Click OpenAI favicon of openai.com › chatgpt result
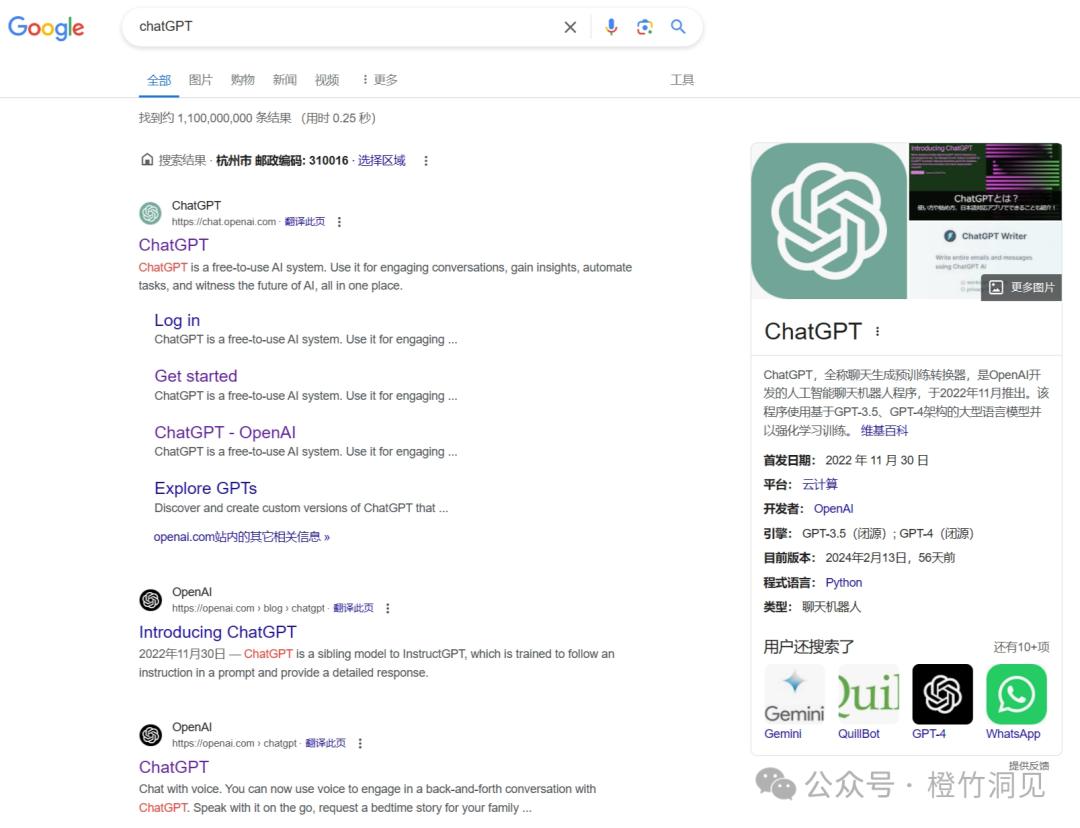Image resolution: width=1080 pixels, height=828 pixels. [151, 734]
